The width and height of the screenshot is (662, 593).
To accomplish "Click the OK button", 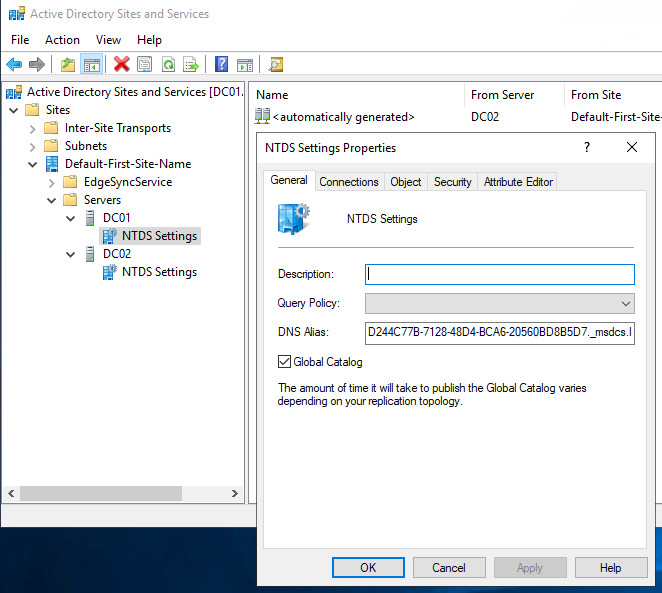I will tap(368, 568).
